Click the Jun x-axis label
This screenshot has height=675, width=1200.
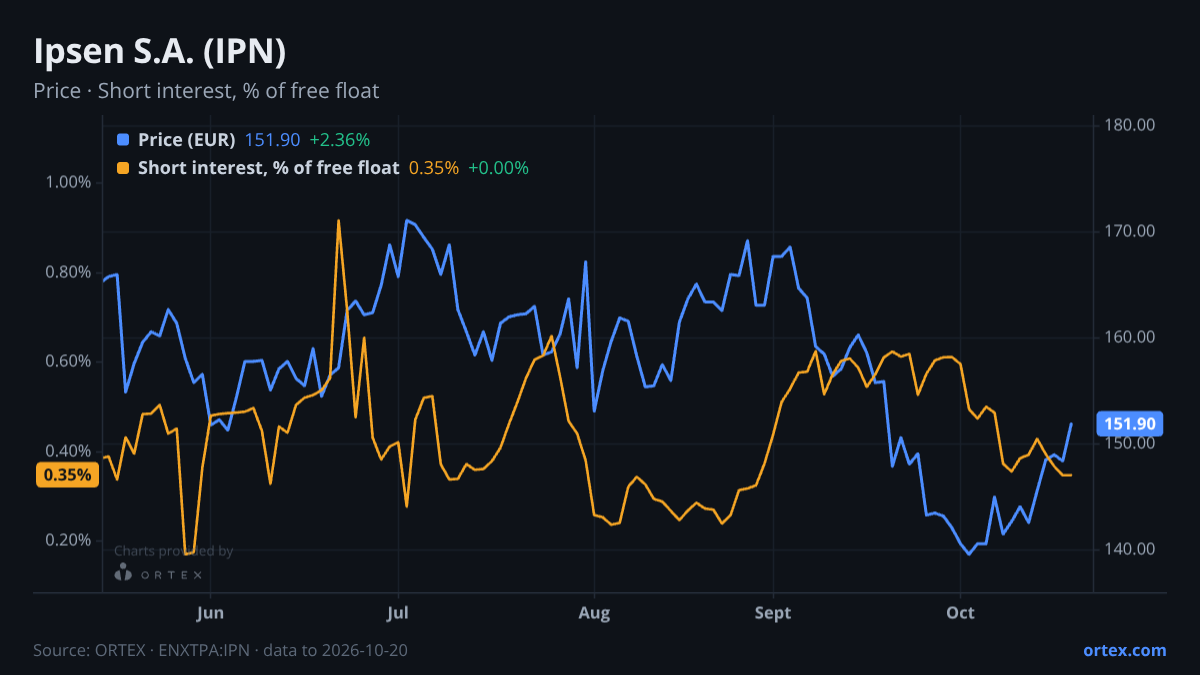[x=210, y=612]
